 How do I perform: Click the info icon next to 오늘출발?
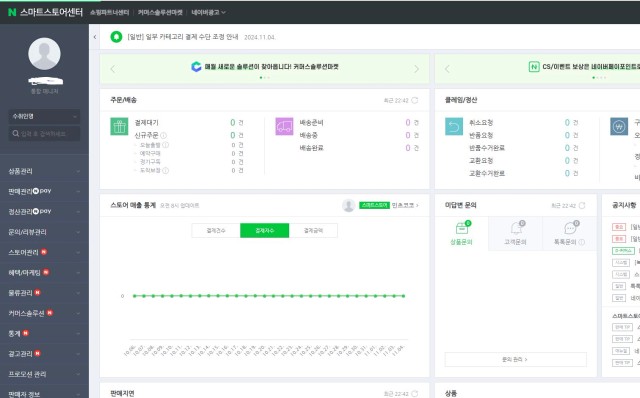point(165,145)
